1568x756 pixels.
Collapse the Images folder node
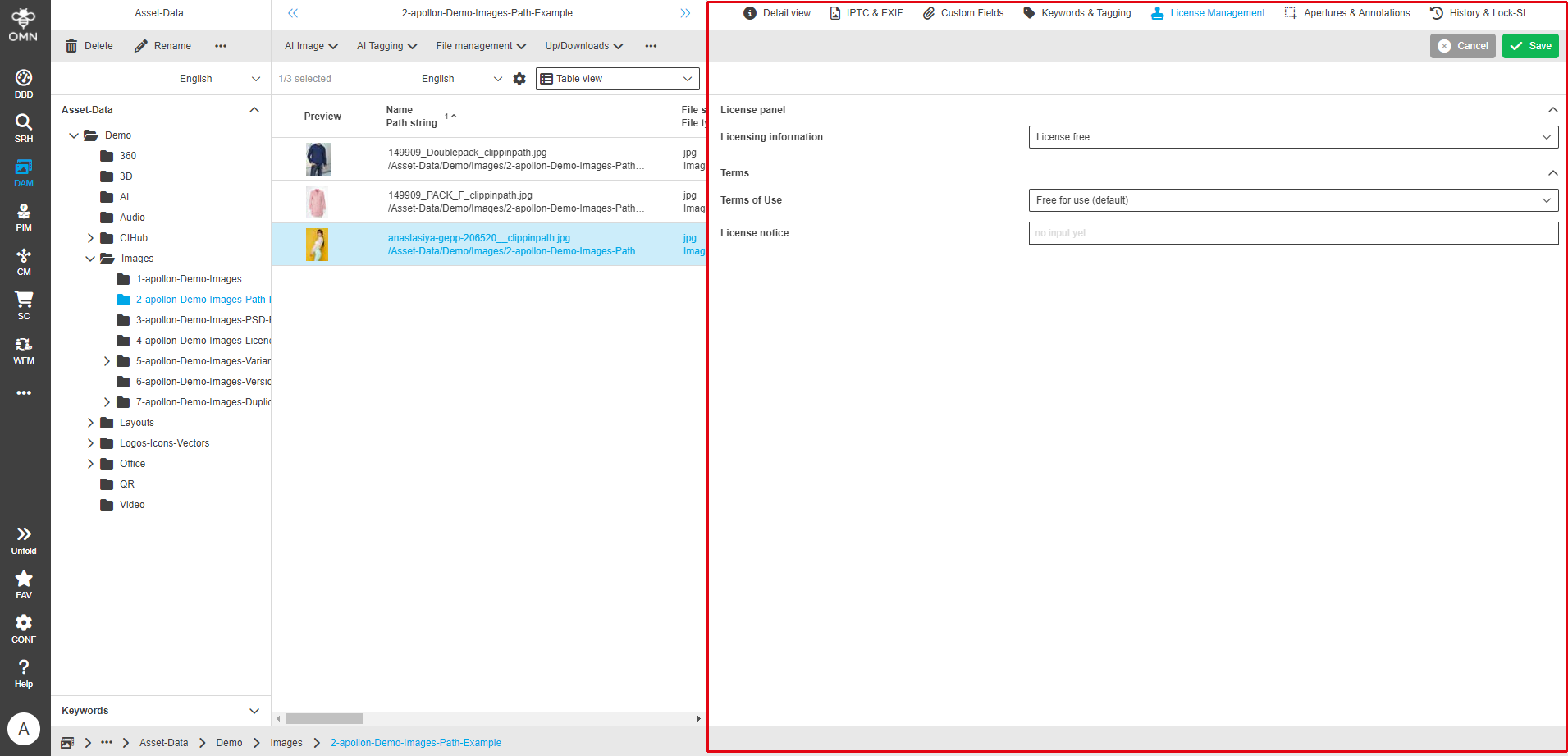(90, 259)
